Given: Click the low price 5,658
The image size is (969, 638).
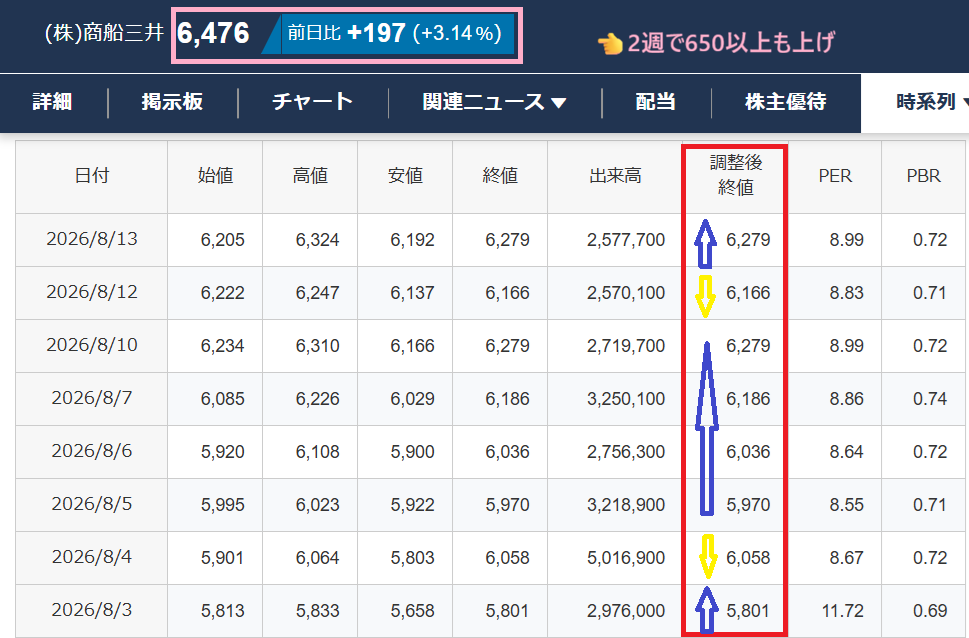Looking at the screenshot, I should pyautogui.click(x=412, y=611).
